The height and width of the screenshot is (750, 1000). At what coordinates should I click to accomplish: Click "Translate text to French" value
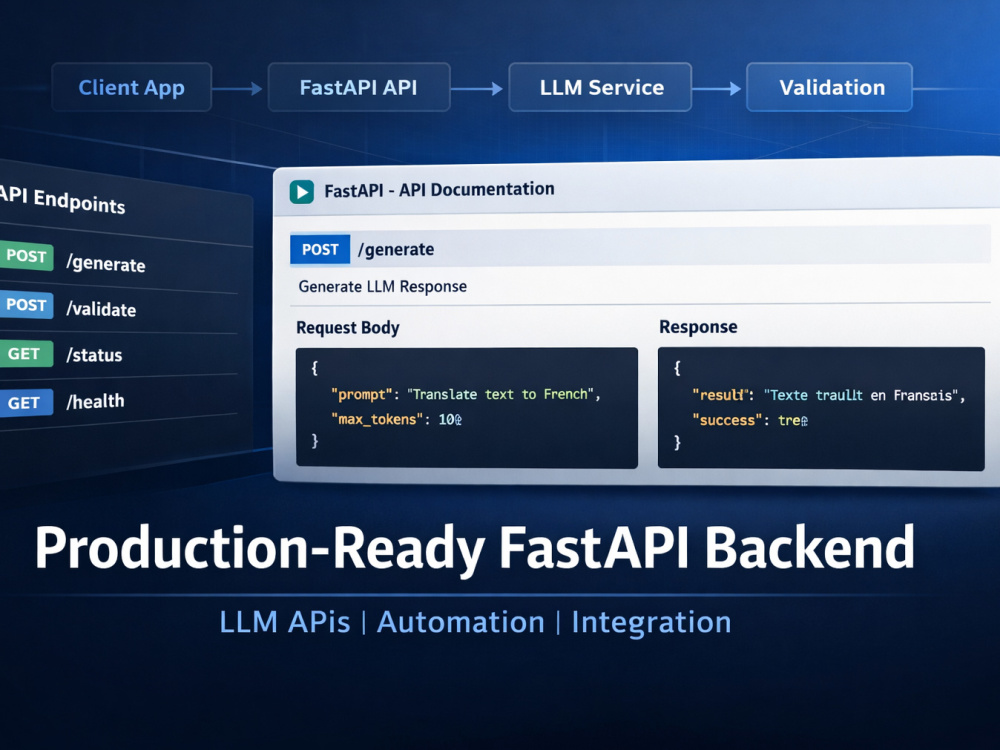(x=501, y=394)
